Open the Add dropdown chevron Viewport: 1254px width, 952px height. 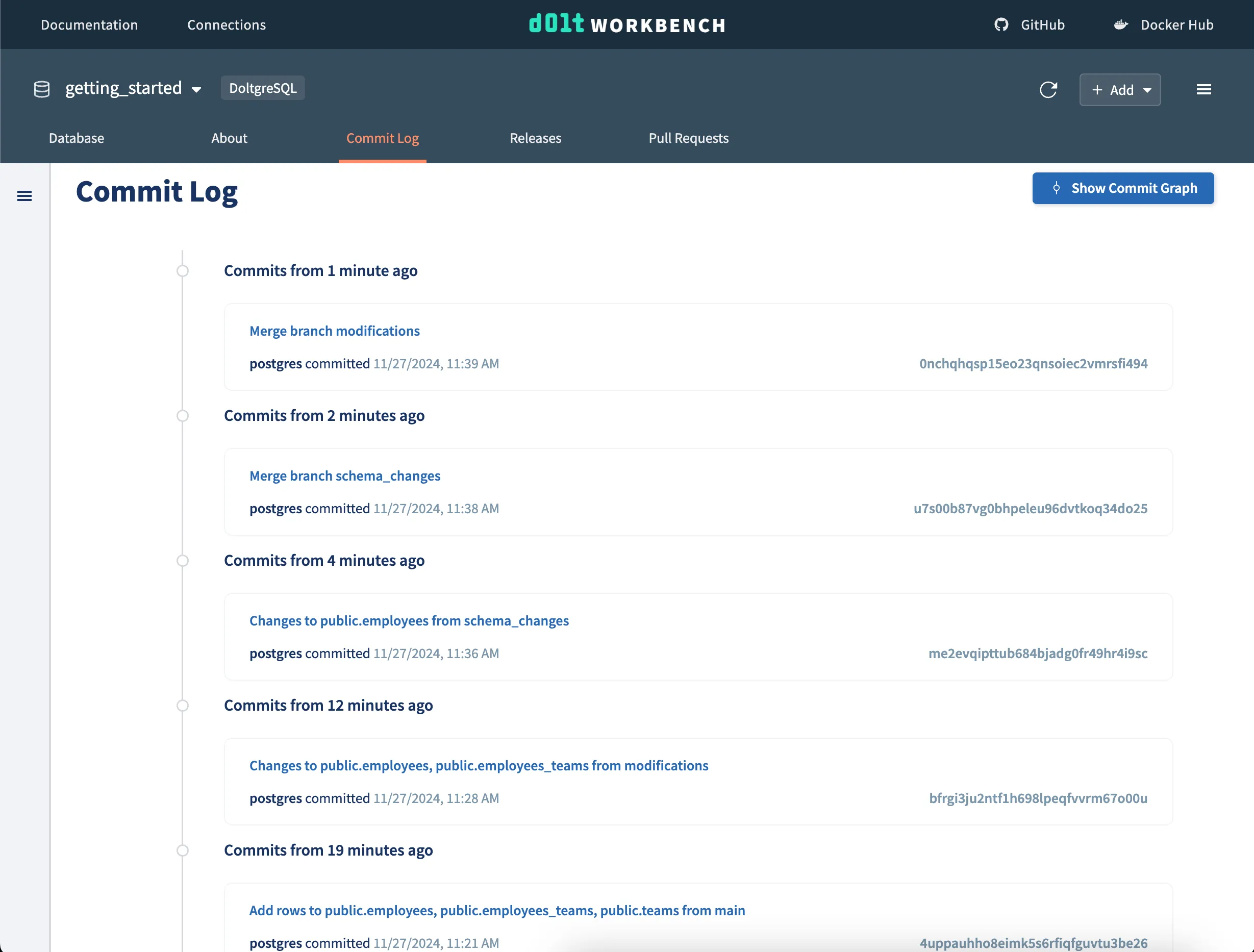point(1148,90)
